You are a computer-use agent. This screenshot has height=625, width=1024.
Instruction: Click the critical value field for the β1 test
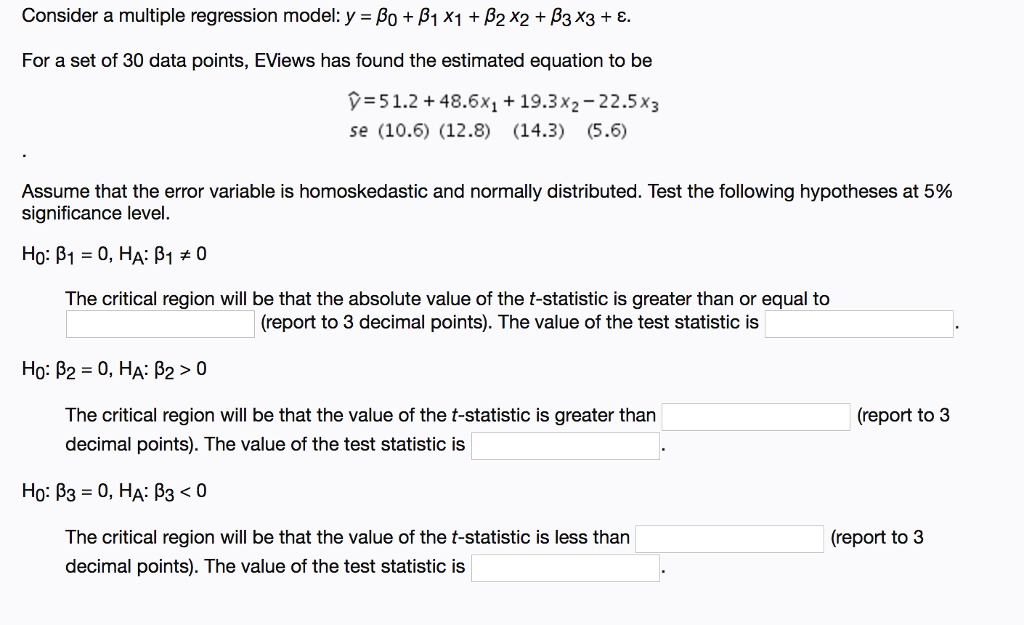160,324
